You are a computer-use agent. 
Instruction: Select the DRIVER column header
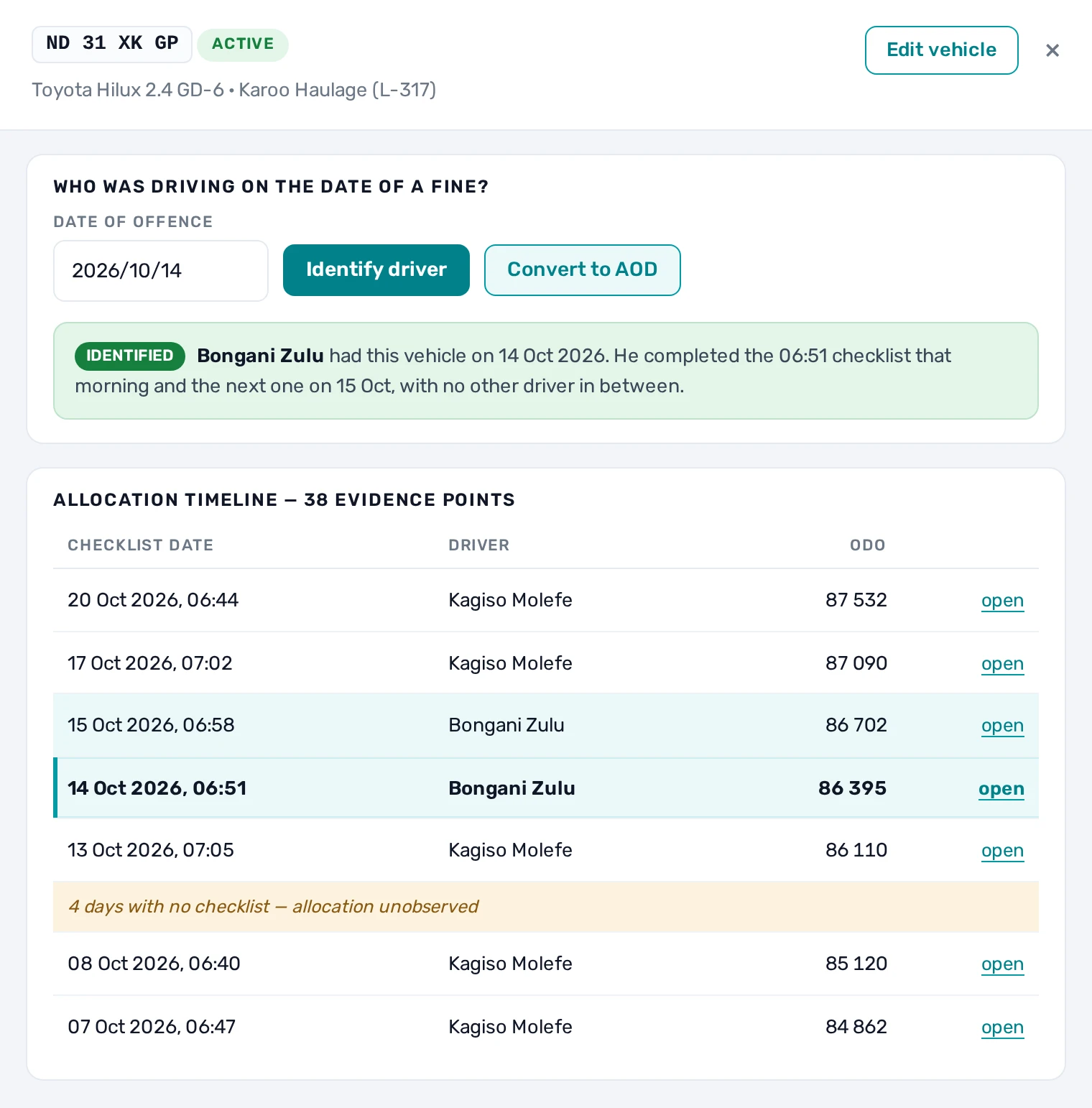coord(478,545)
